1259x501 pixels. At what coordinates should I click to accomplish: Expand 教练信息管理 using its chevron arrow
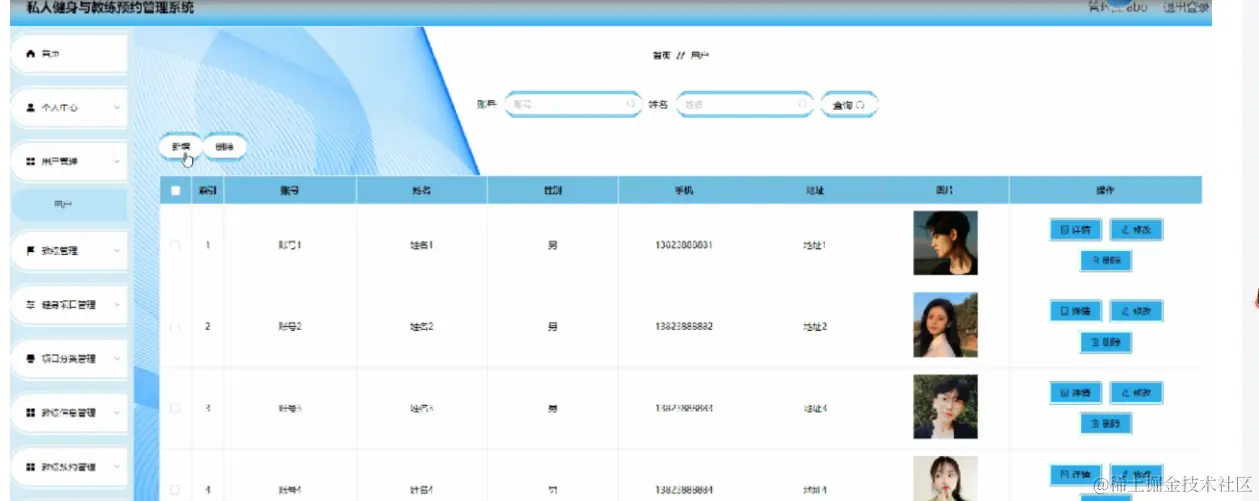[117, 412]
